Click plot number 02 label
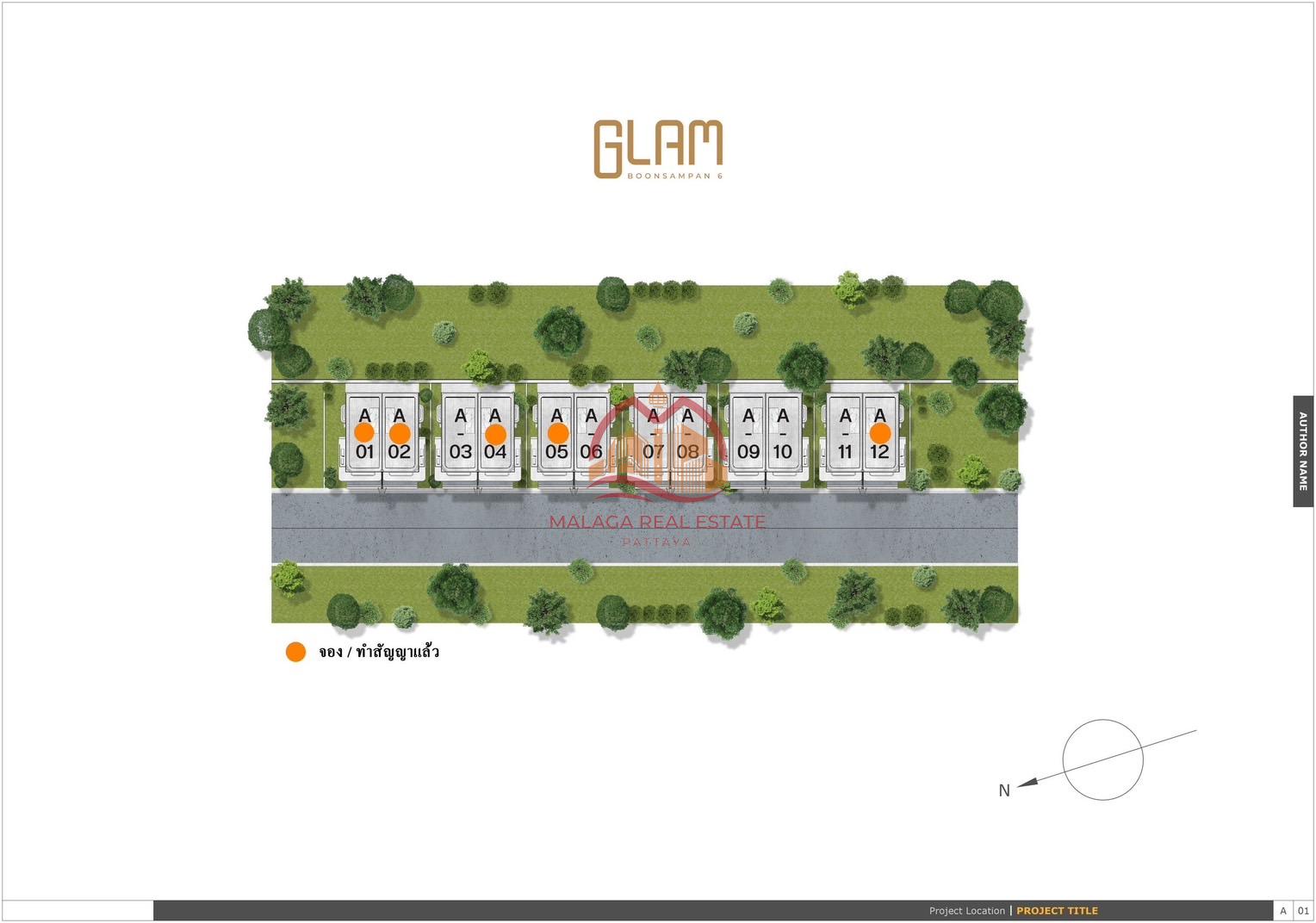The image size is (1316, 923). coord(399,452)
